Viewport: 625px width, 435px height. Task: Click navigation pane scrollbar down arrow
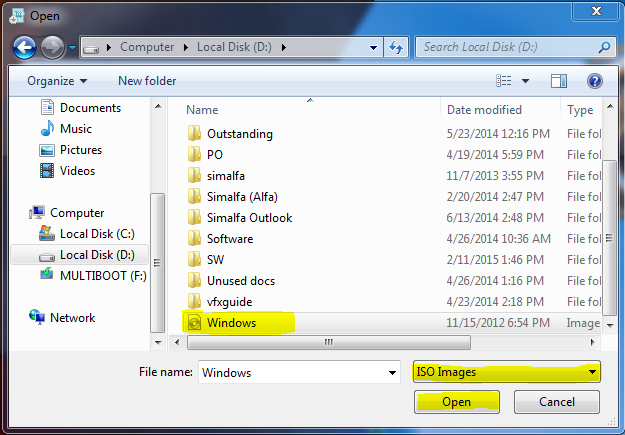point(158,342)
